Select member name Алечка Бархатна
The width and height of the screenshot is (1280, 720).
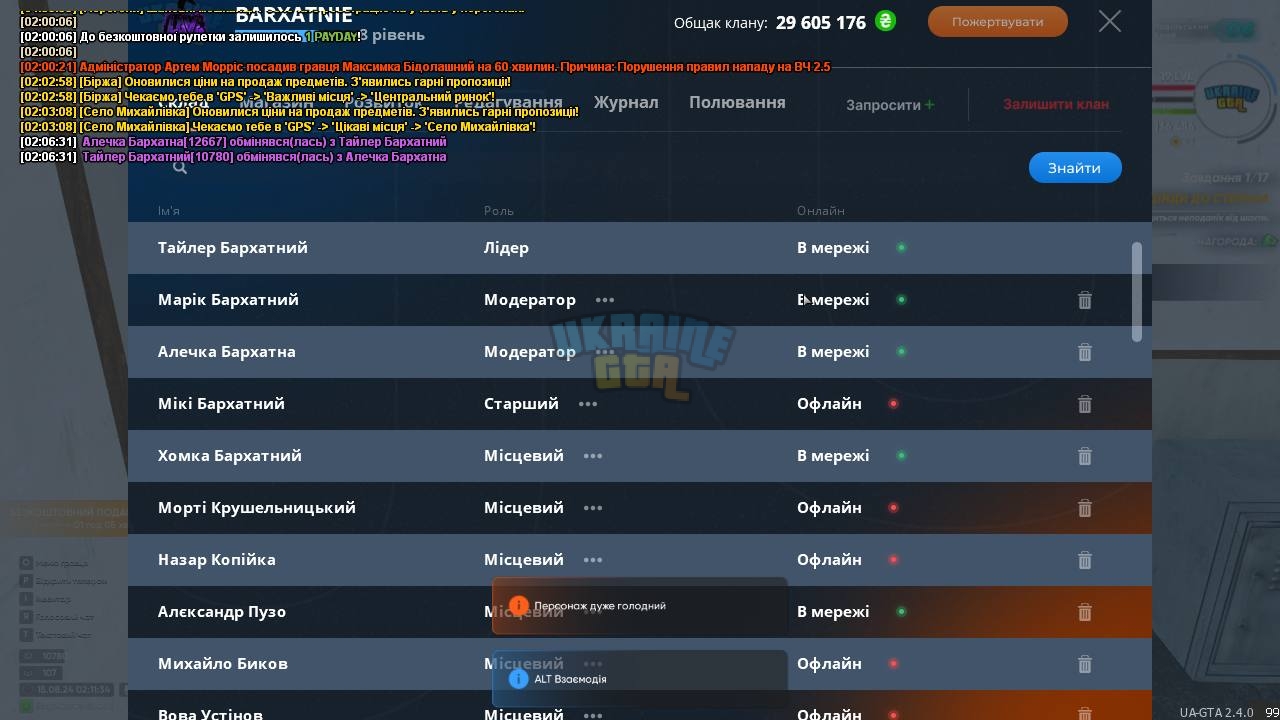[227, 352]
